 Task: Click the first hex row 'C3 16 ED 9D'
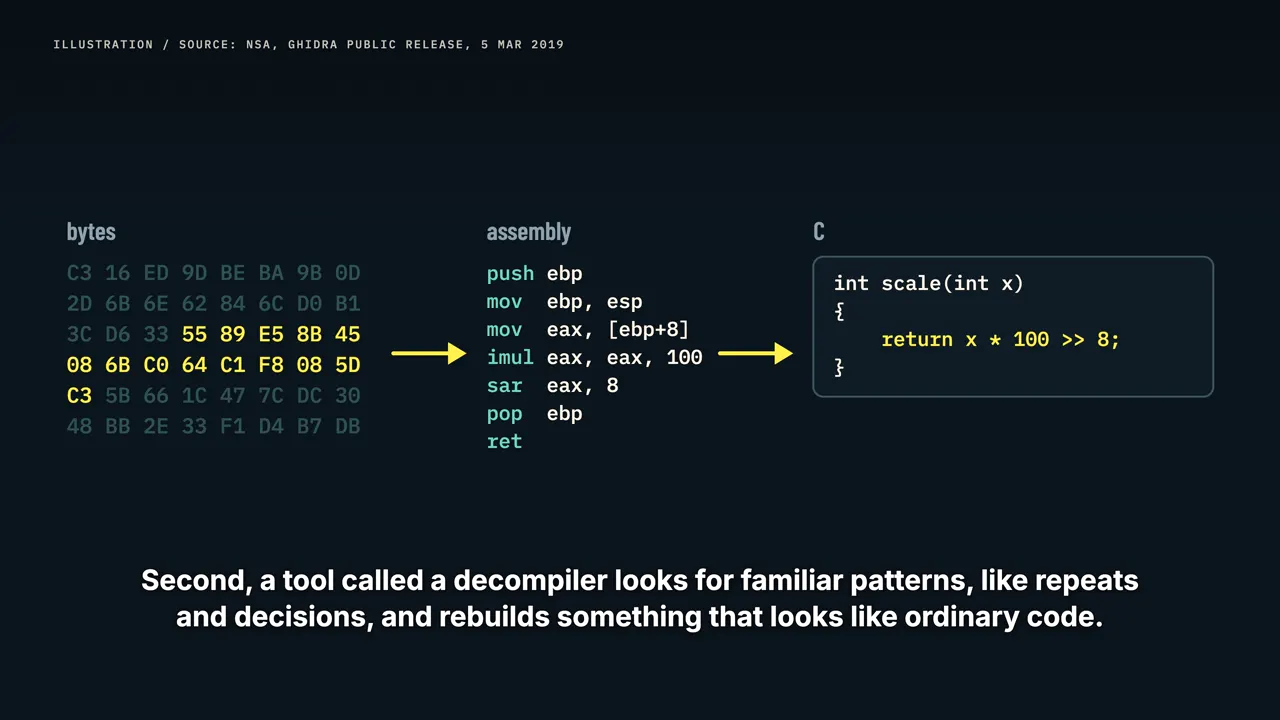point(213,273)
